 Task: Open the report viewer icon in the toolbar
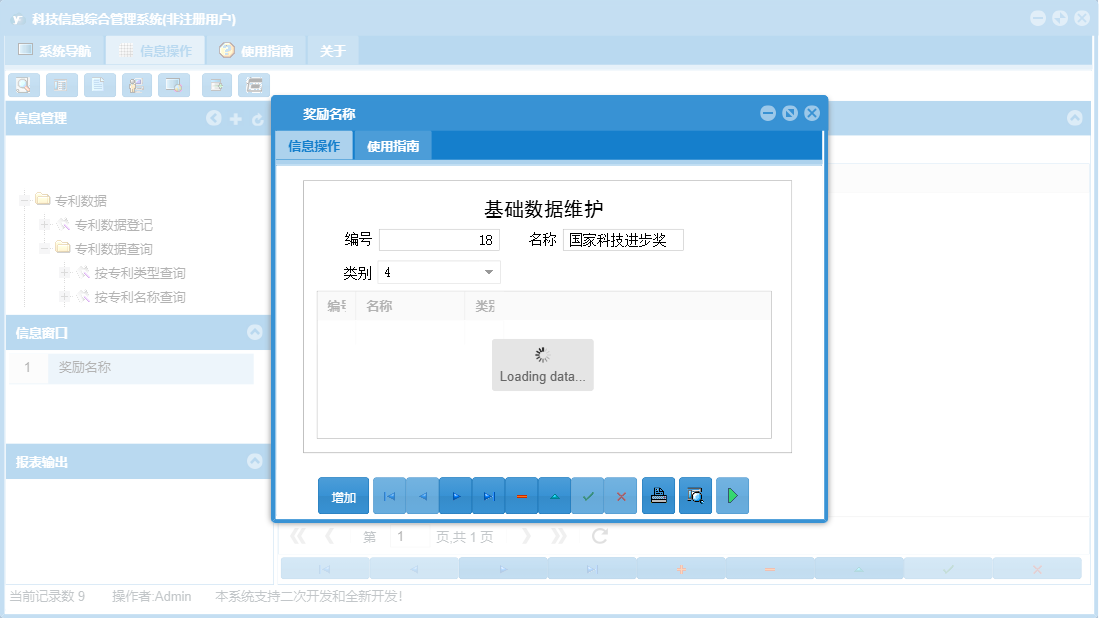254,85
